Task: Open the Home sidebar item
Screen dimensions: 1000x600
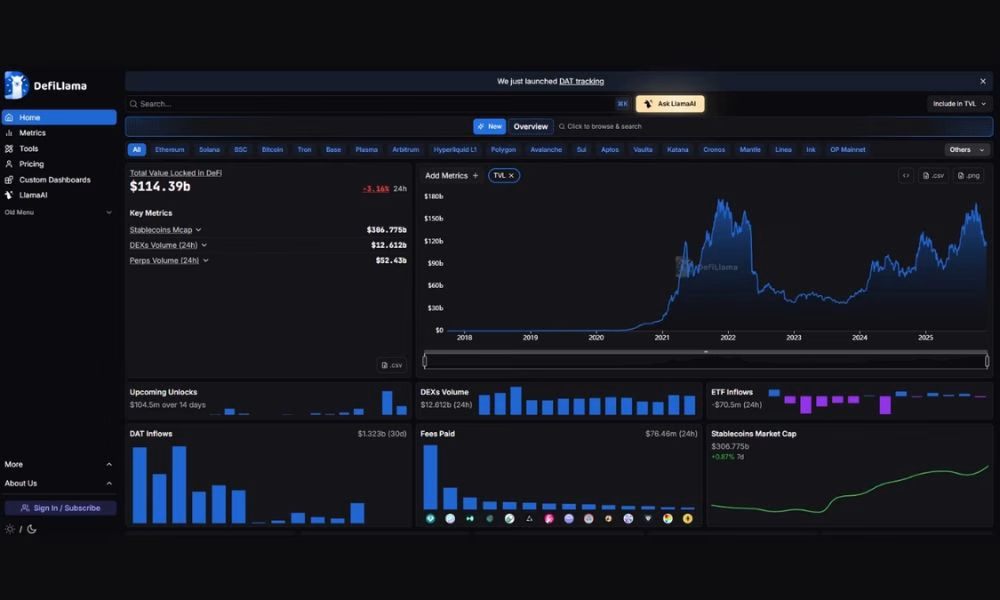Action: (x=59, y=117)
